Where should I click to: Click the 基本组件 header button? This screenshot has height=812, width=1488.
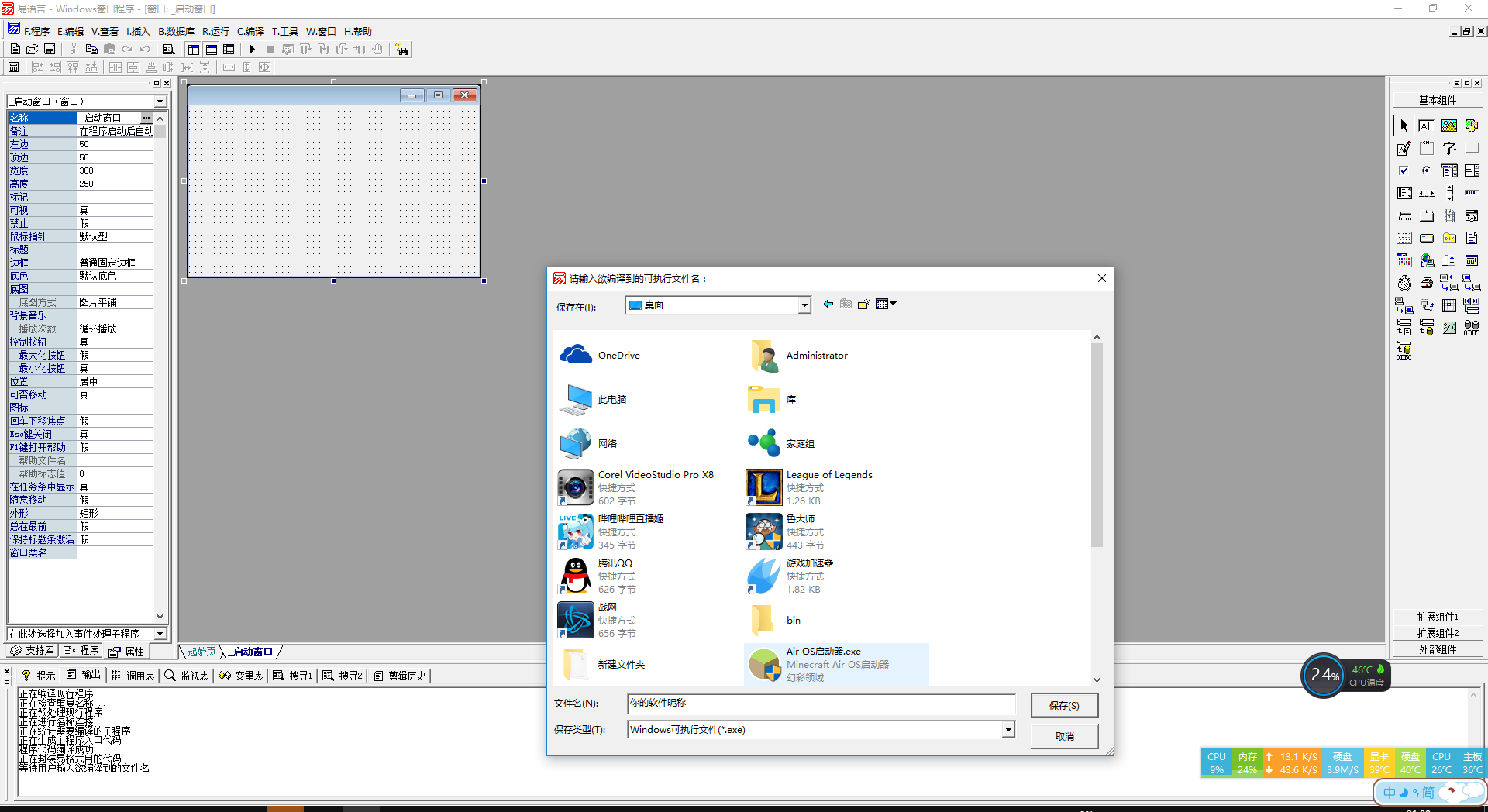pos(1438,100)
